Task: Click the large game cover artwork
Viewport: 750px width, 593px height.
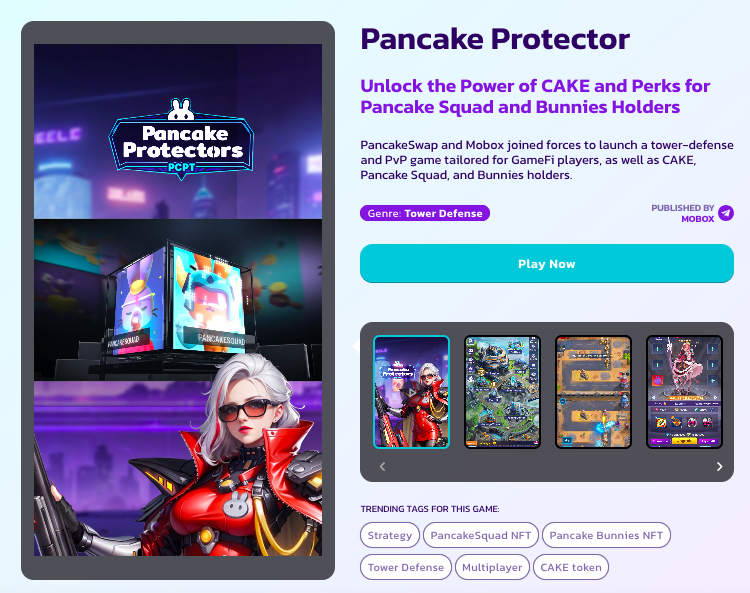Action: pyautogui.click(x=178, y=300)
